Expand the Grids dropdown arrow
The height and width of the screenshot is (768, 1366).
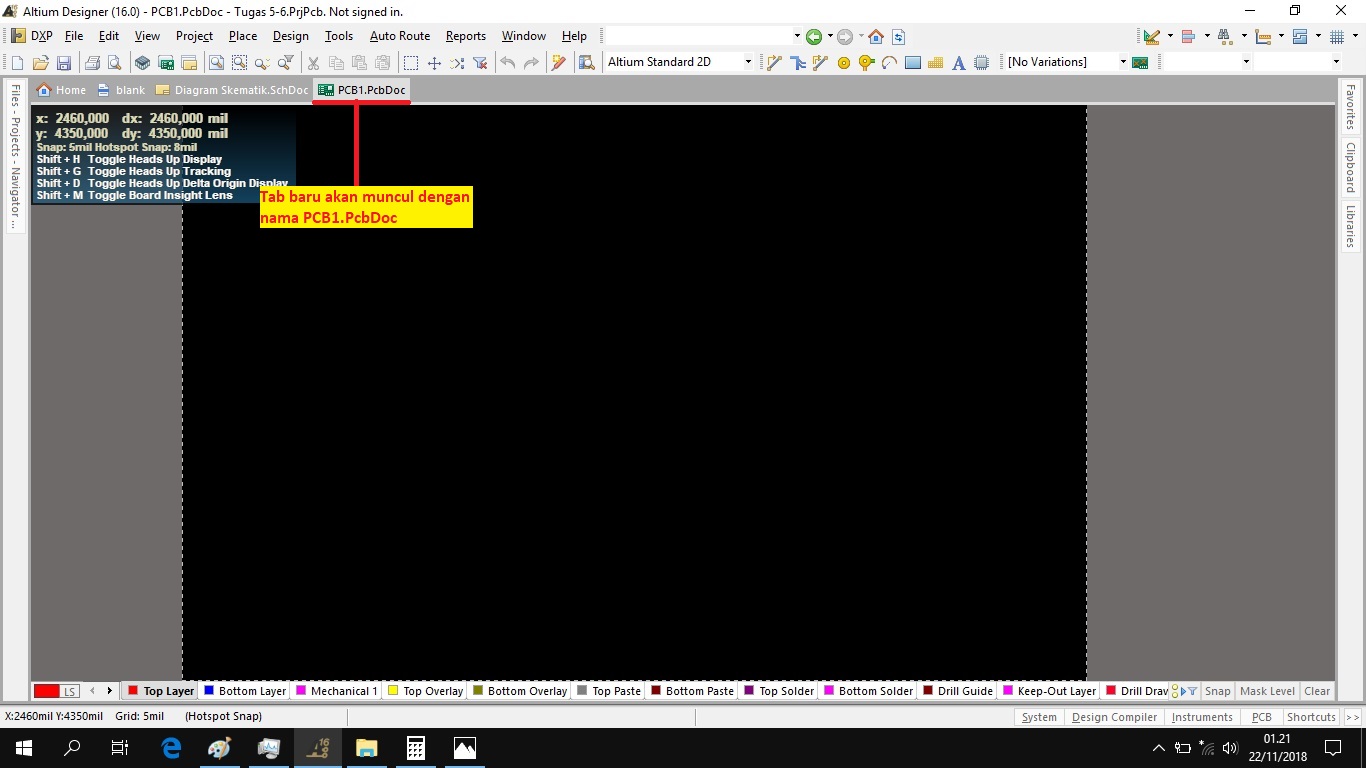pyautogui.click(x=1355, y=37)
